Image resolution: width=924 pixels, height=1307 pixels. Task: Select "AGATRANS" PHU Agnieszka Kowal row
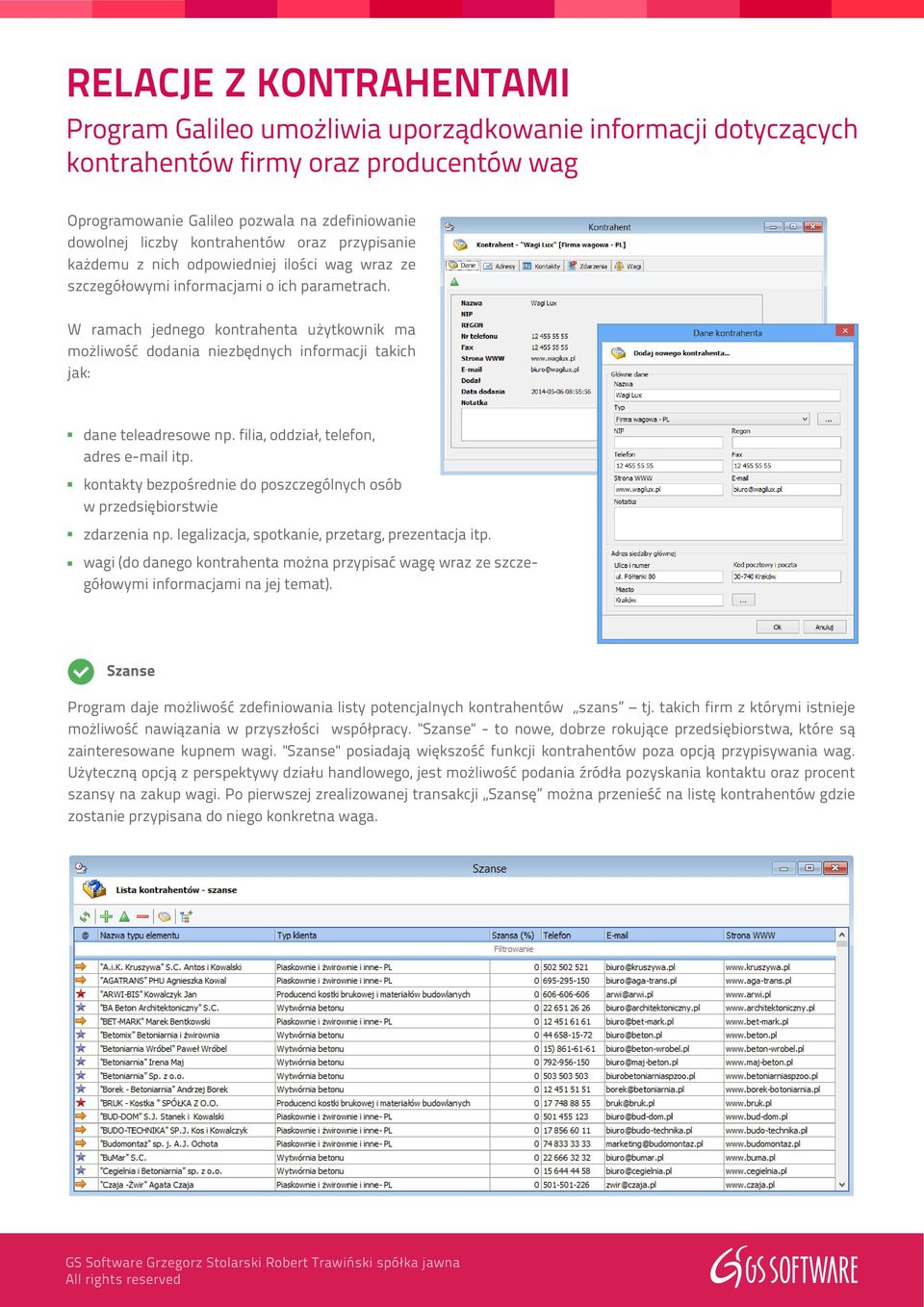454,981
